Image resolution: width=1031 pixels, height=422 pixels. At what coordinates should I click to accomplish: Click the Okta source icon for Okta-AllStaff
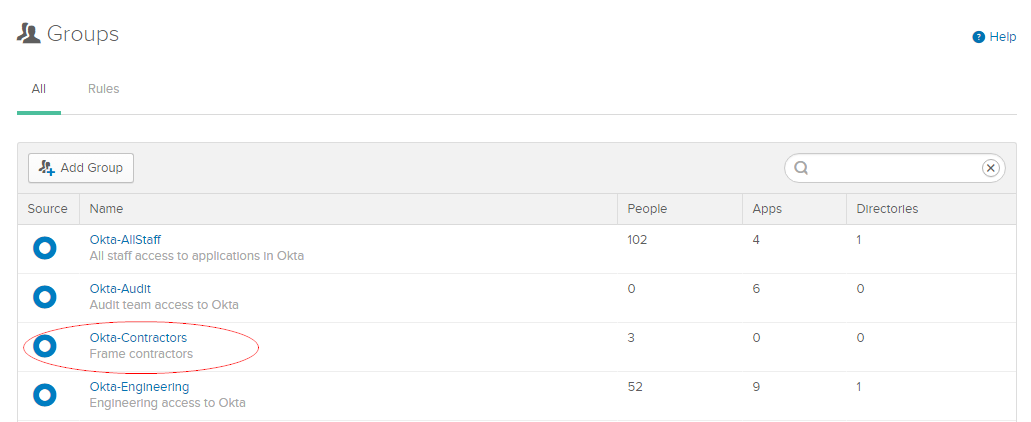coord(44,248)
